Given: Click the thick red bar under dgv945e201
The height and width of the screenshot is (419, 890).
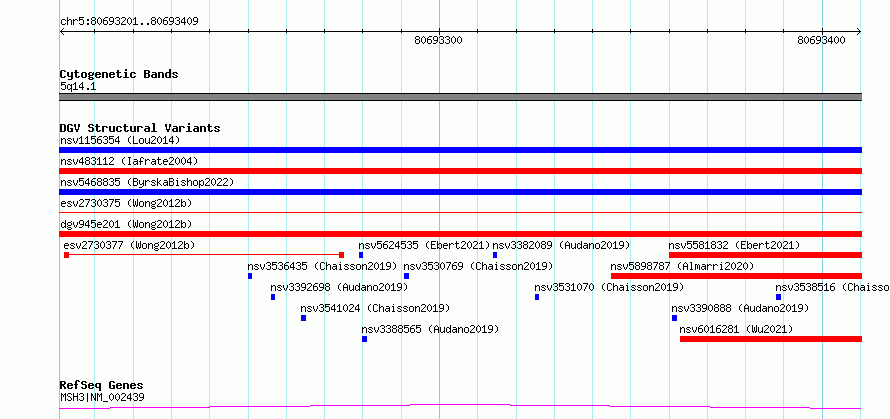Looking at the screenshot, I should pos(460,234).
